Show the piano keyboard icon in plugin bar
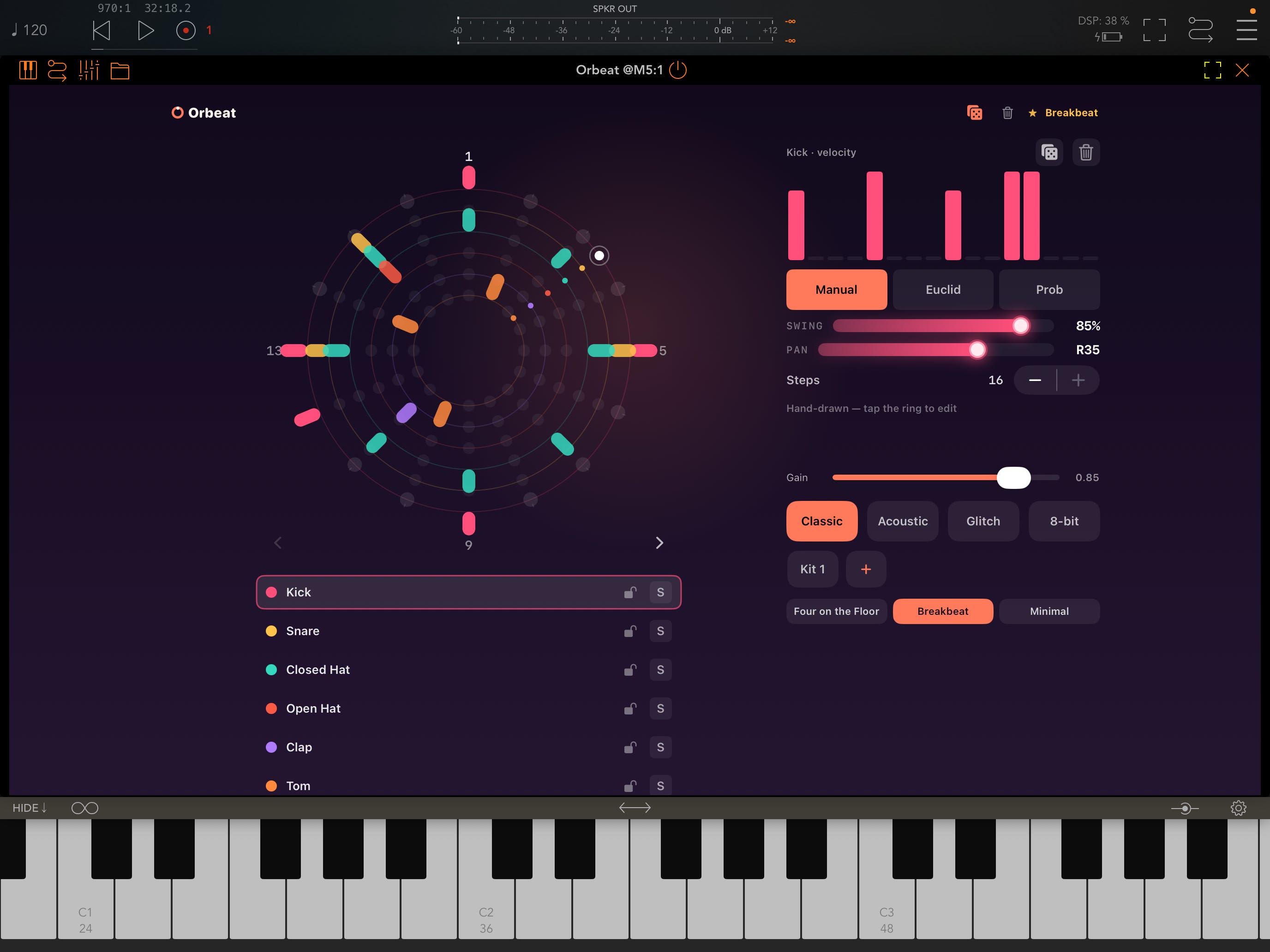Screen dimensions: 1270x952 tap(28, 71)
